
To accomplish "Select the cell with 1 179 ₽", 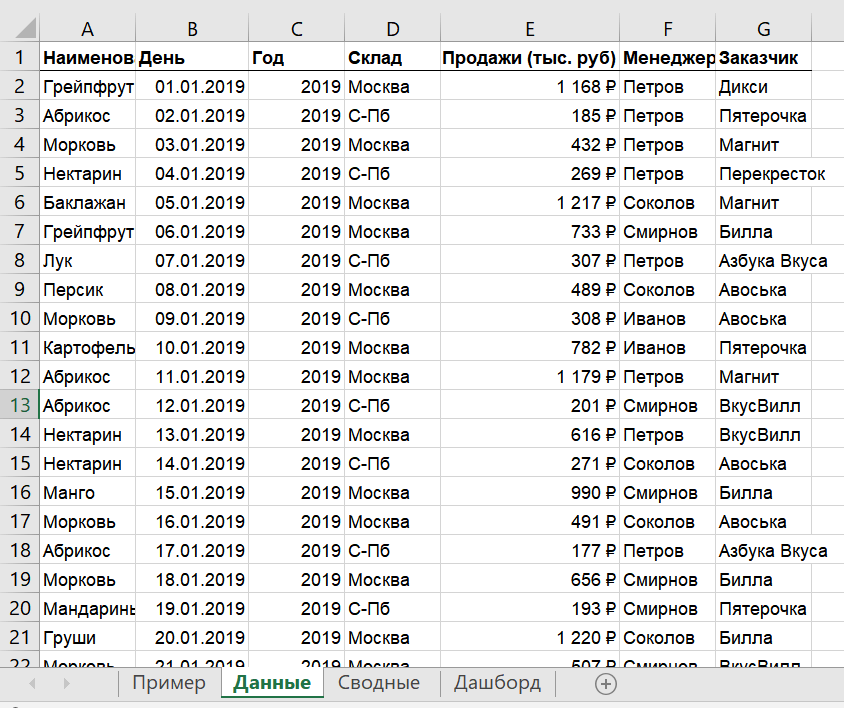I will [x=528, y=377].
